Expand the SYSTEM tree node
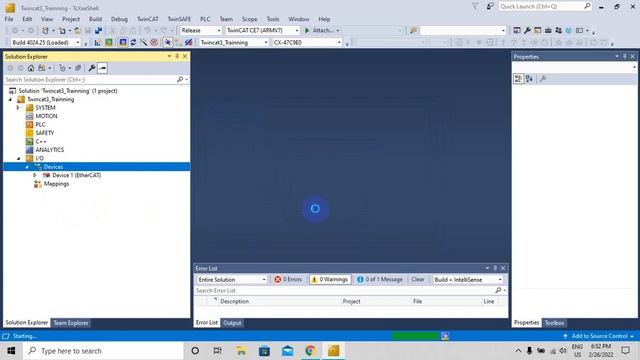This screenshot has width=640, height=360. tap(18, 108)
